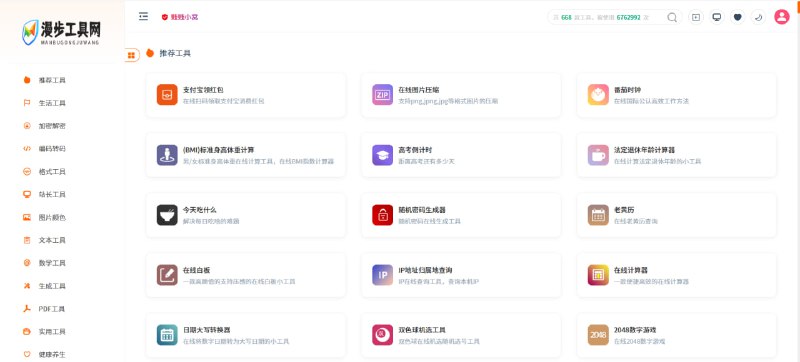Collapse the sidebar with the menu toggle icon

143,16
